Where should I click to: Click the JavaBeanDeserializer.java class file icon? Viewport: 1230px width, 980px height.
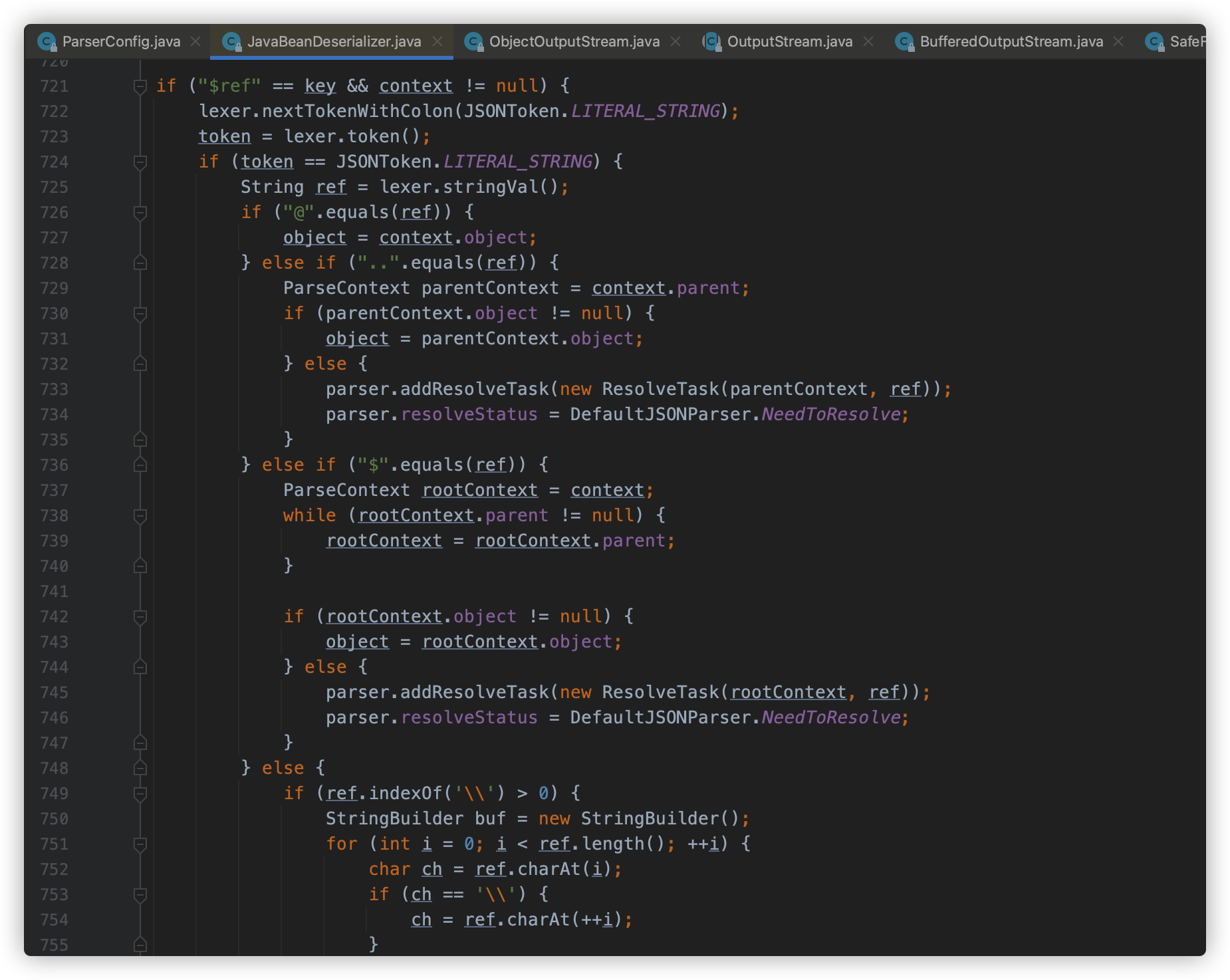pos(232,42)
